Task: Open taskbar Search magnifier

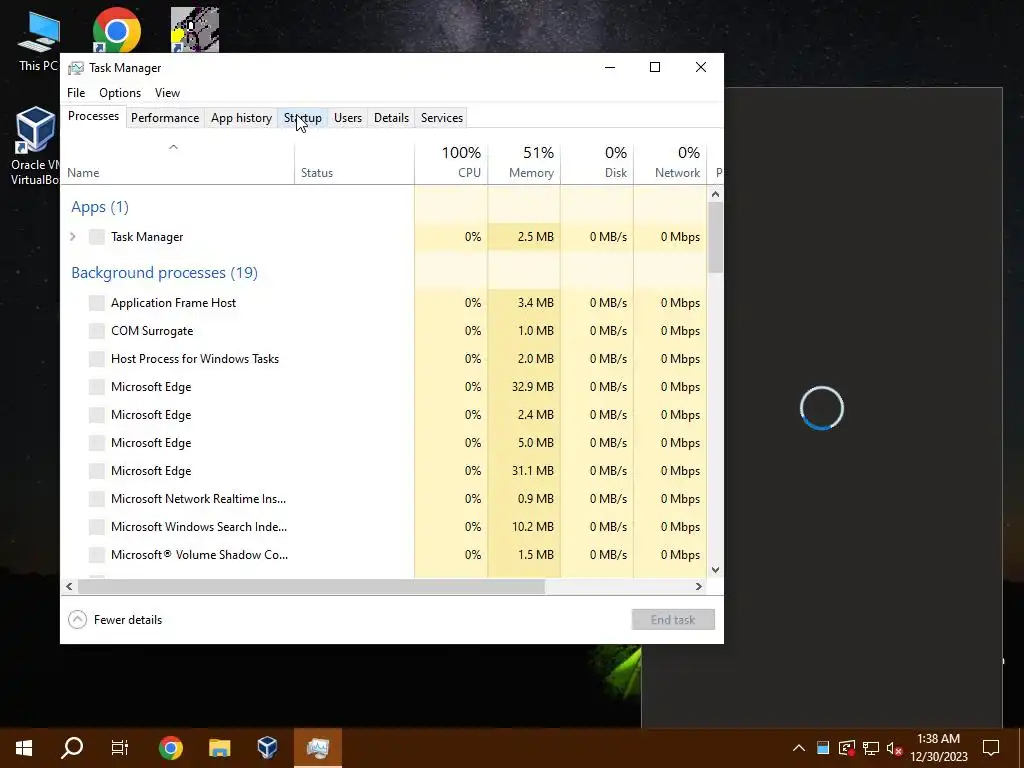Action: (72, 748)
